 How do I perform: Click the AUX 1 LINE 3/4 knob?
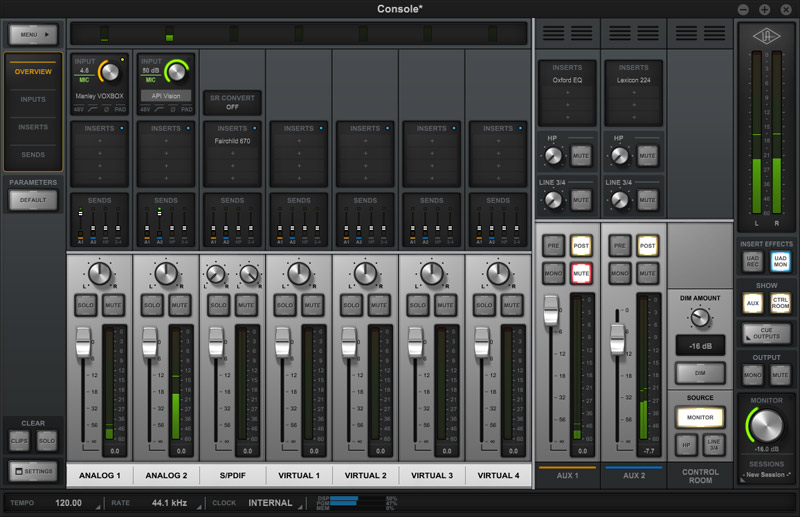(x=553, y=200)
